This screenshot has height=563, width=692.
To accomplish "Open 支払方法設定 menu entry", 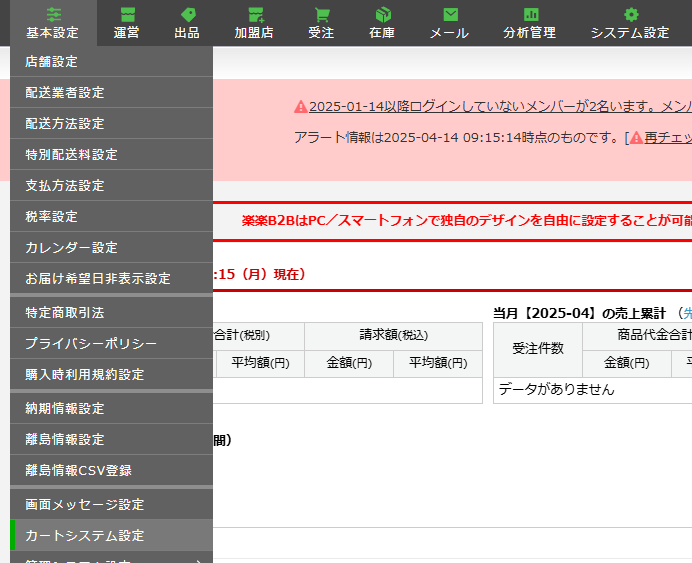I will click(x=111, y=185).
